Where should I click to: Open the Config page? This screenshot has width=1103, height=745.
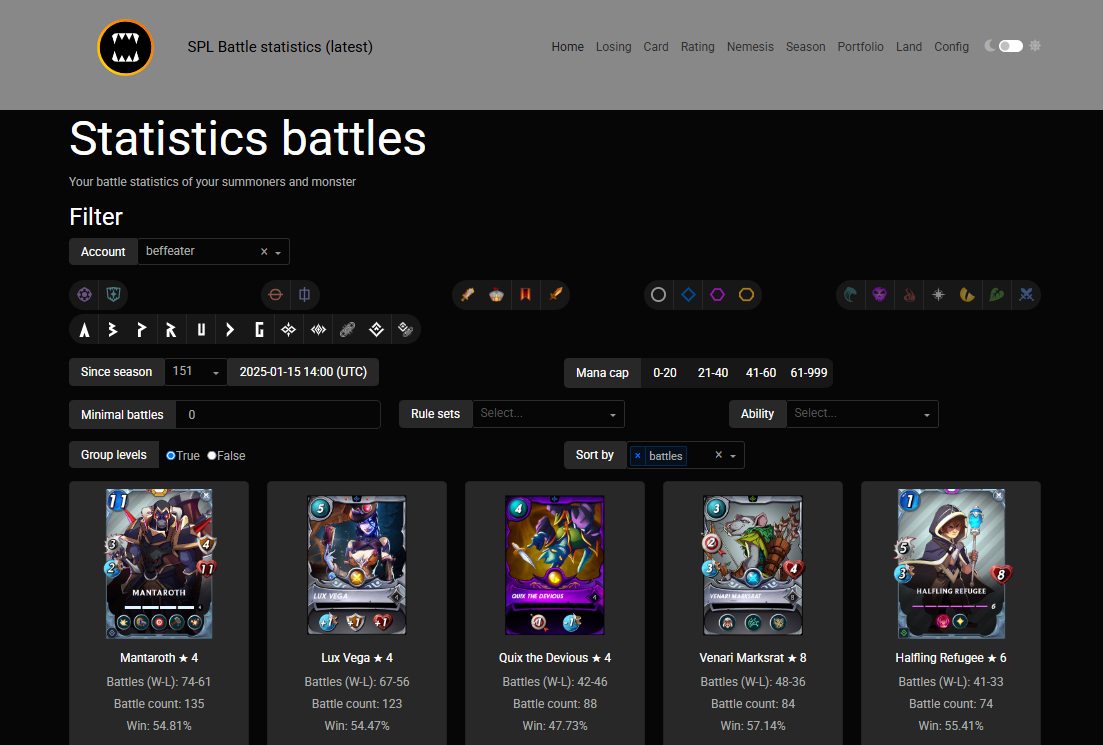(x=951, y=47)
